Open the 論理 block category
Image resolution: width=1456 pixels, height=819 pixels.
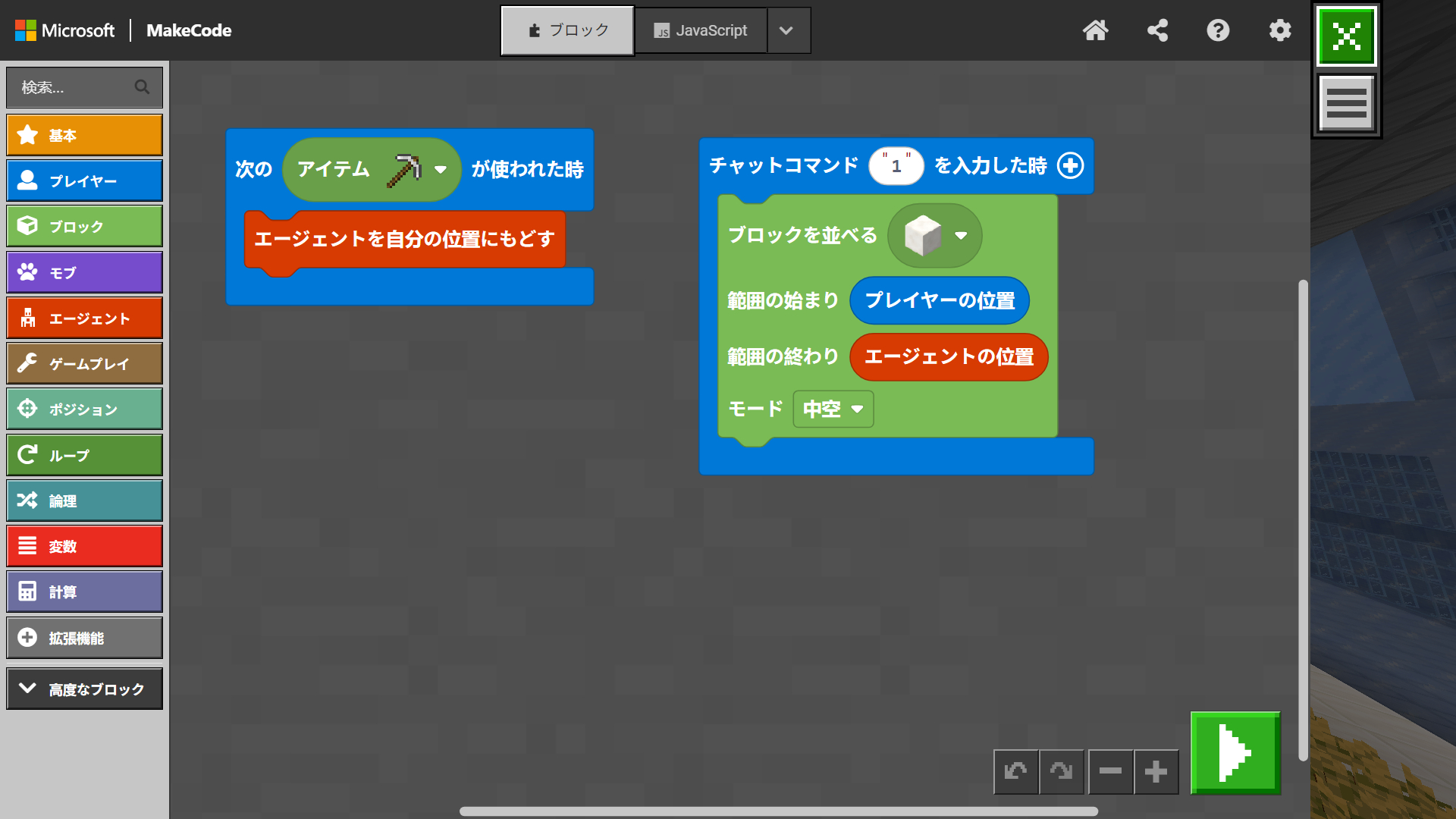pyautogui.click(x=84, y=500)
